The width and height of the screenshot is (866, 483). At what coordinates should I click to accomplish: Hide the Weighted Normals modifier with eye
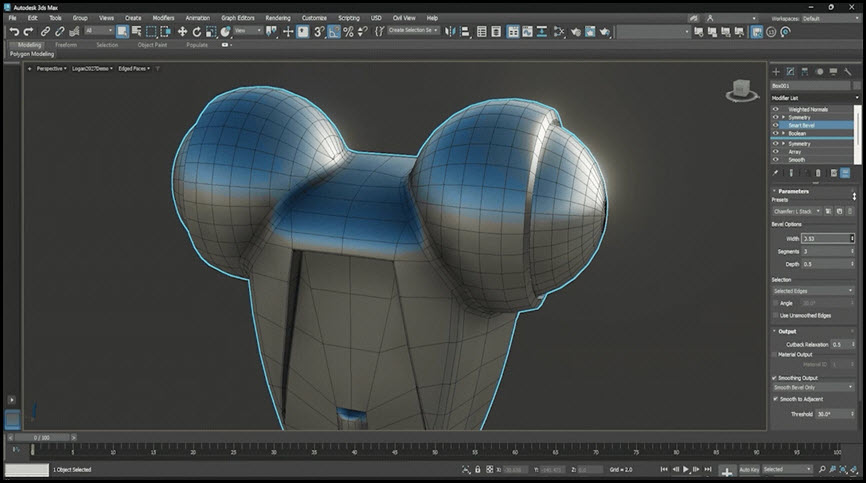click(775, 109)
